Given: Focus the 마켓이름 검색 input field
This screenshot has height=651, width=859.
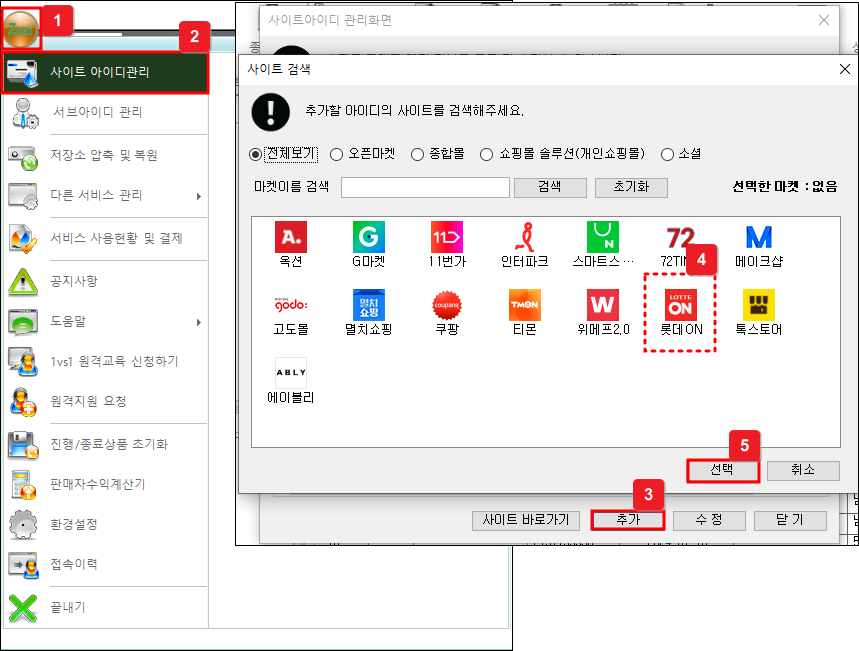Looking at the screenshot, I should [x=425, y=187].
